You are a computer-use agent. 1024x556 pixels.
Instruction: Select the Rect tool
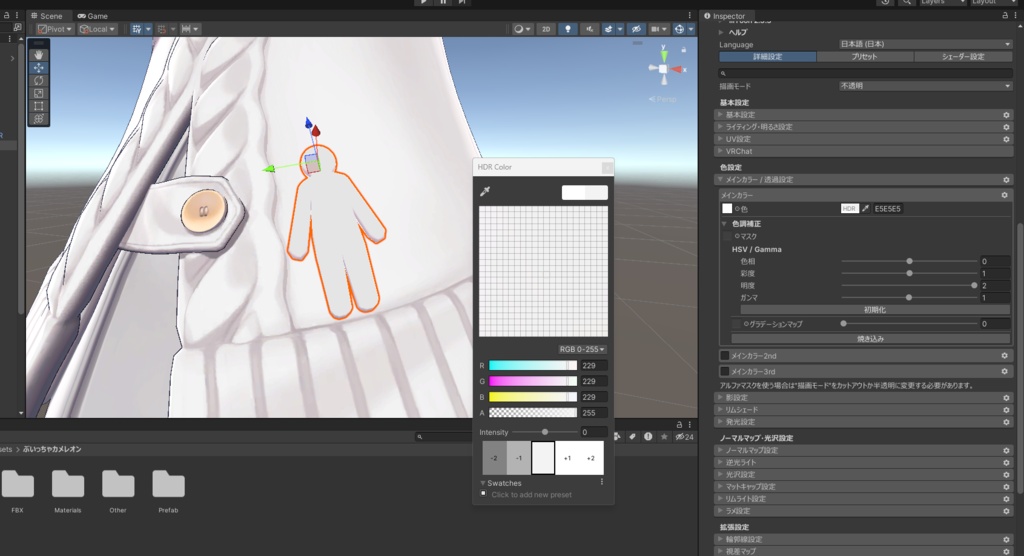click(x=39, y=106)
